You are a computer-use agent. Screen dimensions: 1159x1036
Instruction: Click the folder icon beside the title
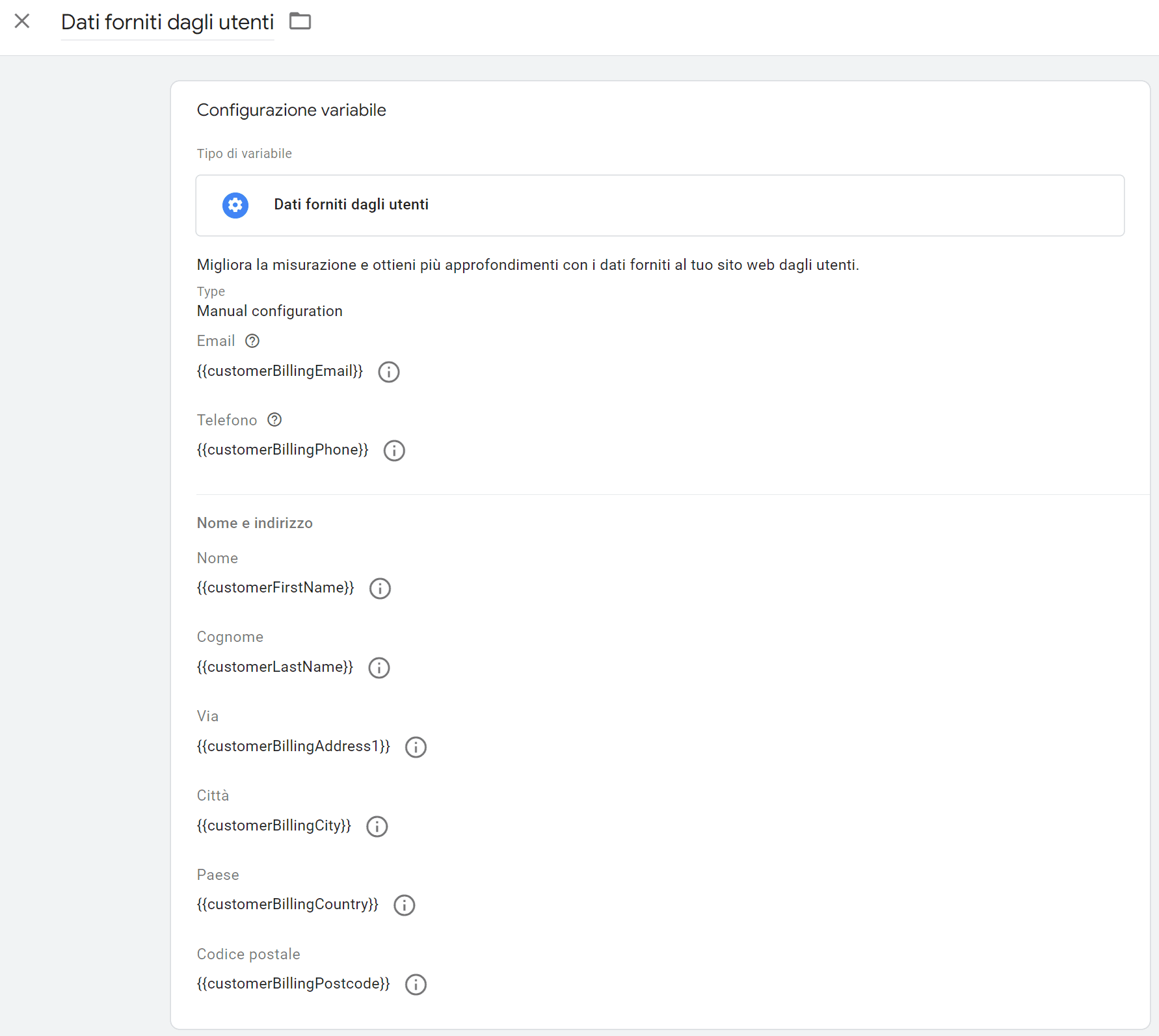pyautogui.click(x=300, y=21)
